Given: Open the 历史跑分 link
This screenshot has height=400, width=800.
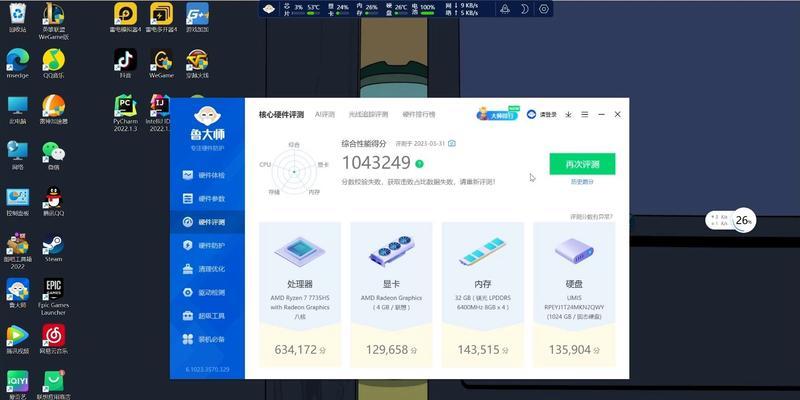Looking at the screenshot, I should click(x=582, y=182).
